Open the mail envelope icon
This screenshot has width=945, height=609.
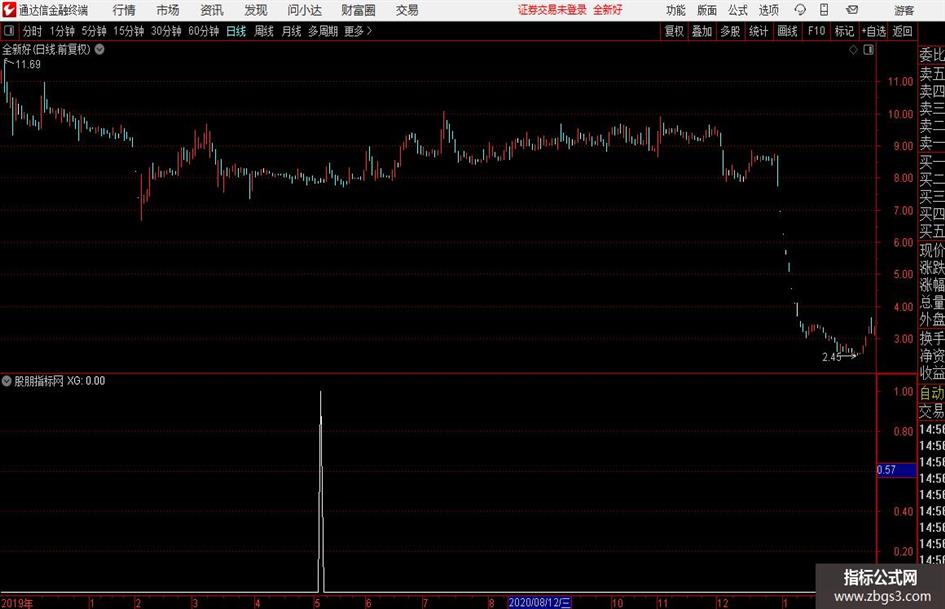(852, 10)
